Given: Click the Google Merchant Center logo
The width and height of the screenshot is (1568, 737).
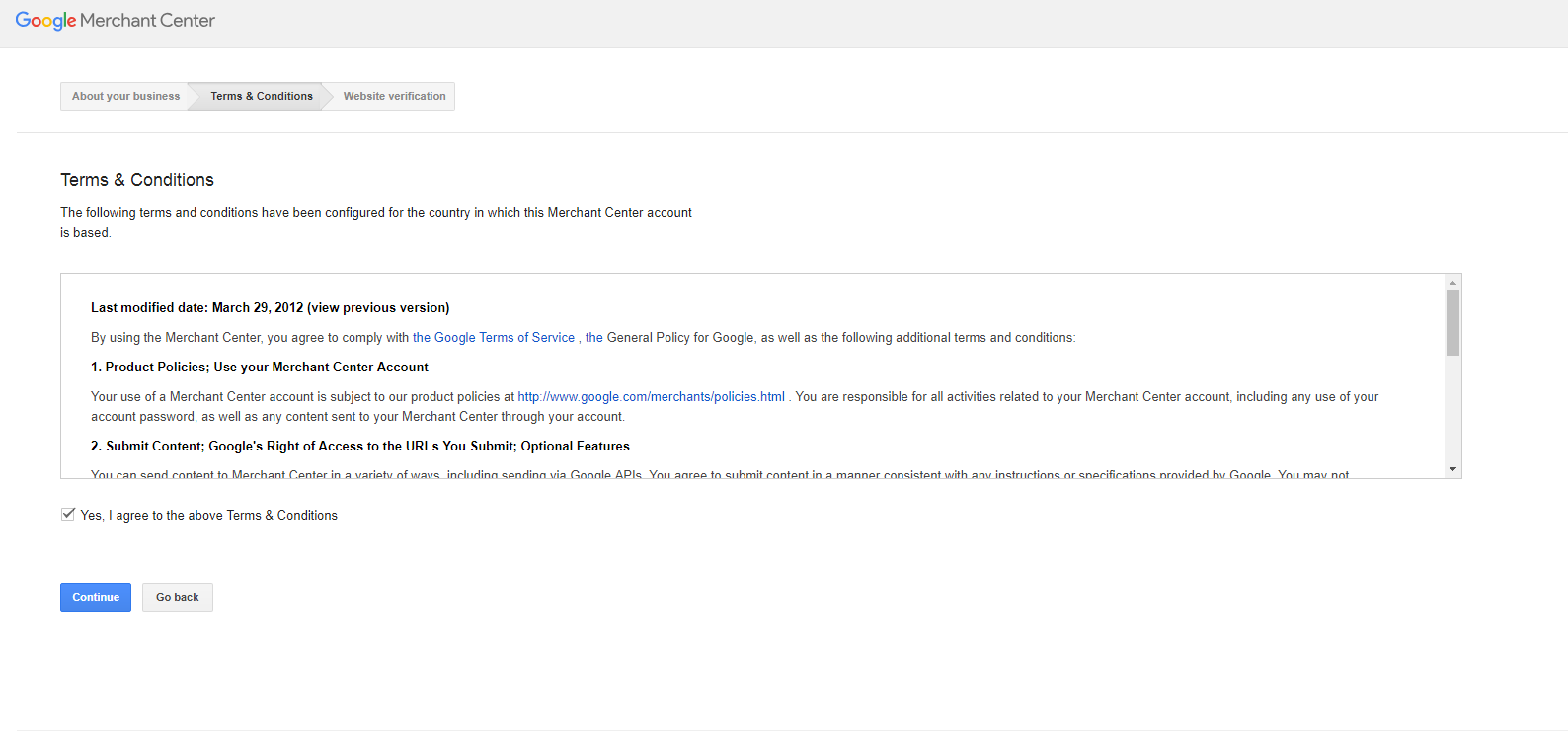Looking at the screenshot, I should 116,21.
